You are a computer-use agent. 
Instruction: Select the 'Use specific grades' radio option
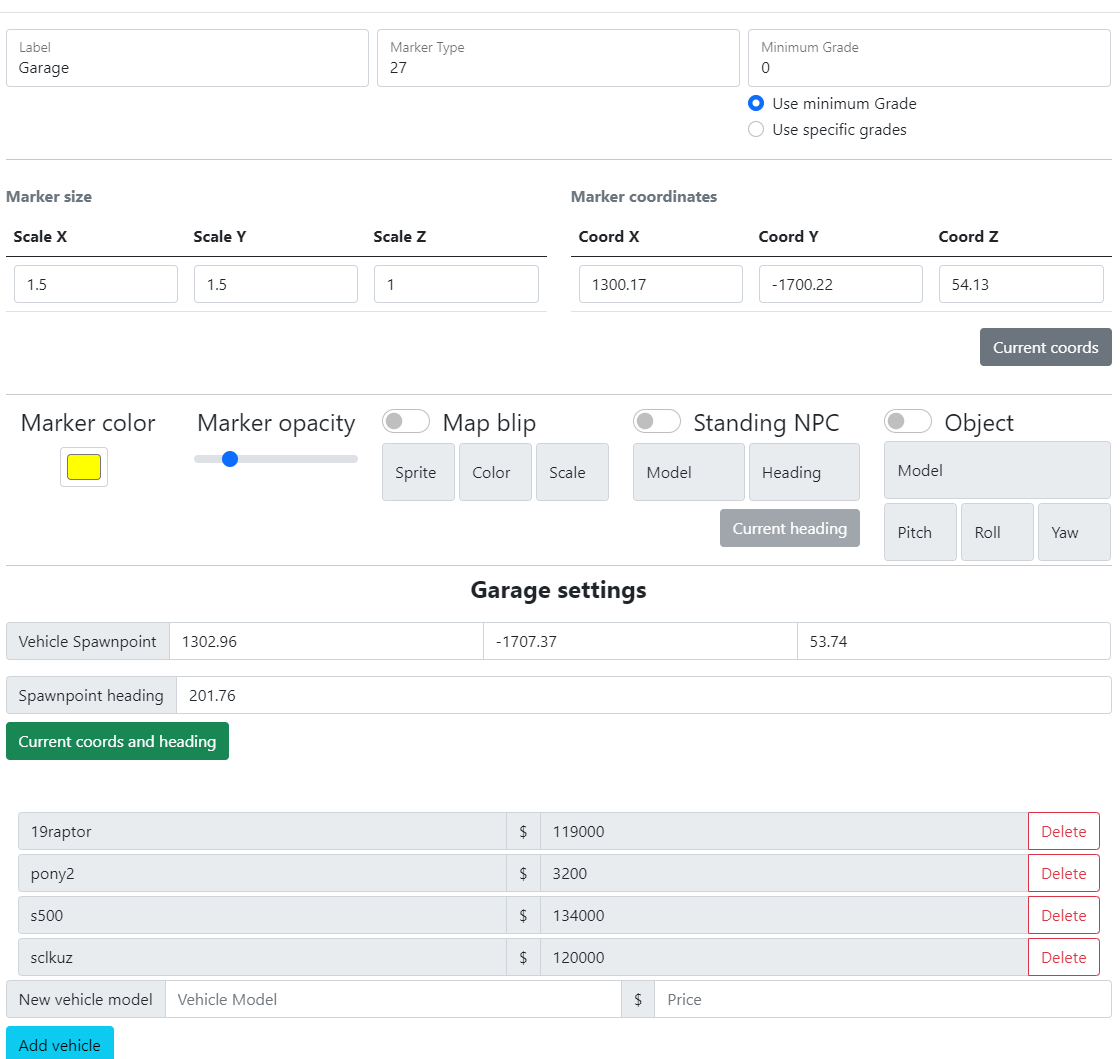click(756, 130)
